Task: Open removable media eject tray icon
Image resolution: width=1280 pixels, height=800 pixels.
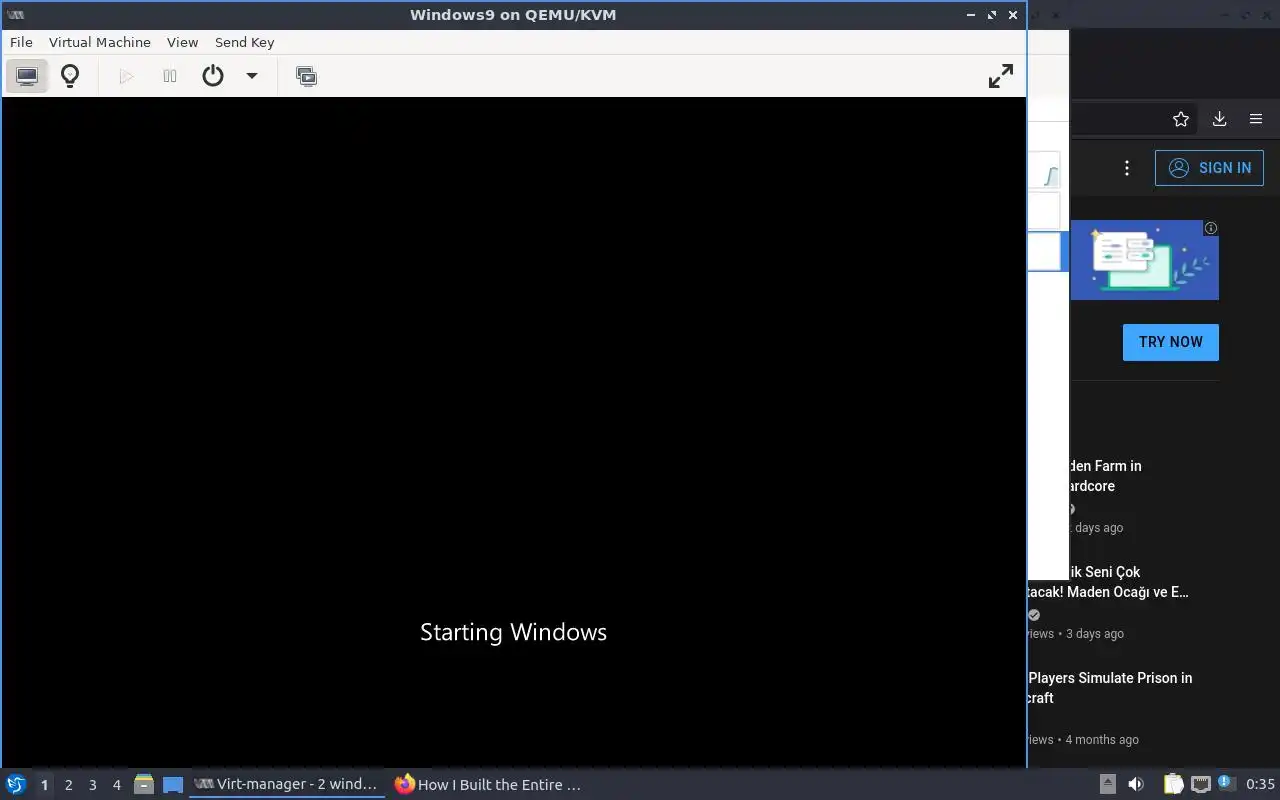Action: [1108, 784]
